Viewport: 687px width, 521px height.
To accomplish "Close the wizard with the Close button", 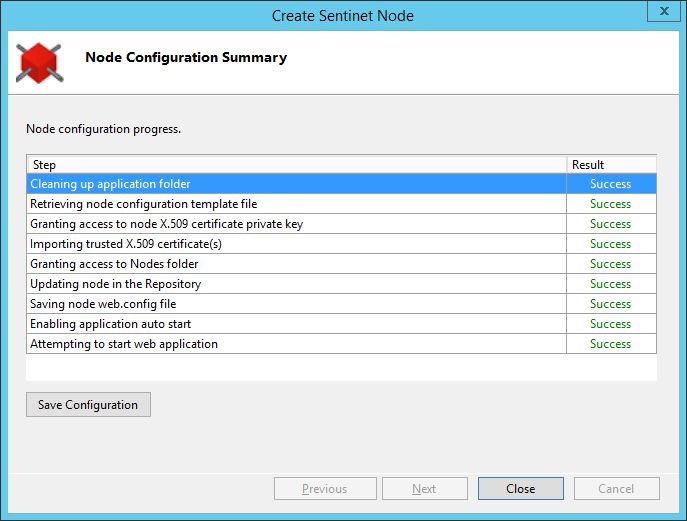I will pyautogui.click(x=521, y=488).
